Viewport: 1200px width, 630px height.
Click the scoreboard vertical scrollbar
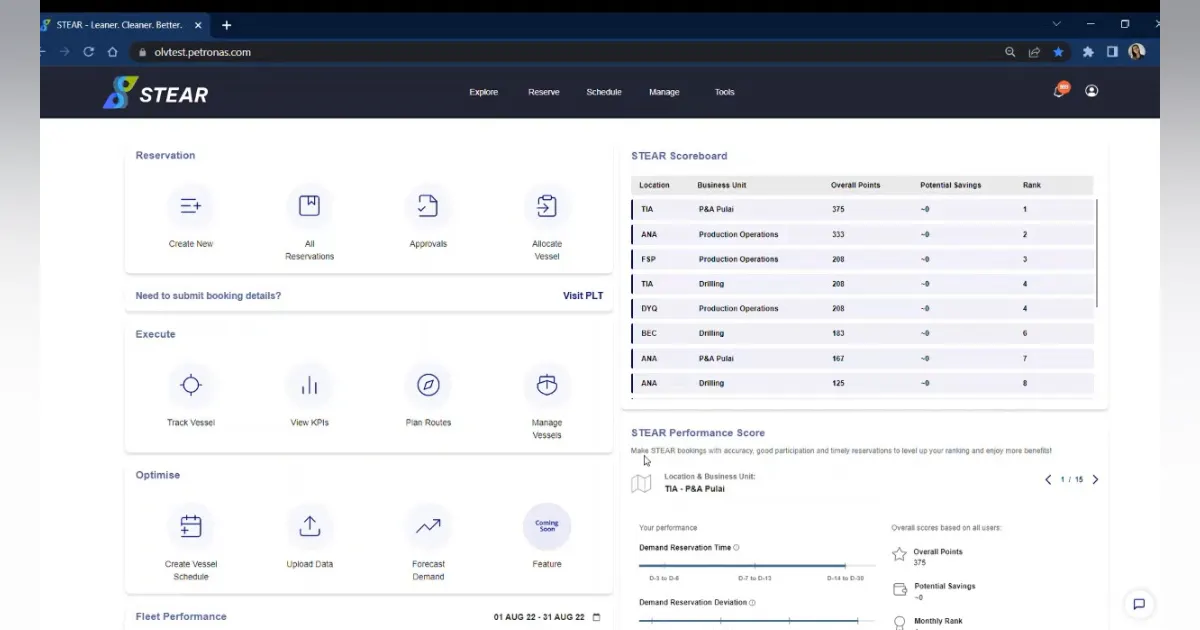click(x=1097, y=253)
